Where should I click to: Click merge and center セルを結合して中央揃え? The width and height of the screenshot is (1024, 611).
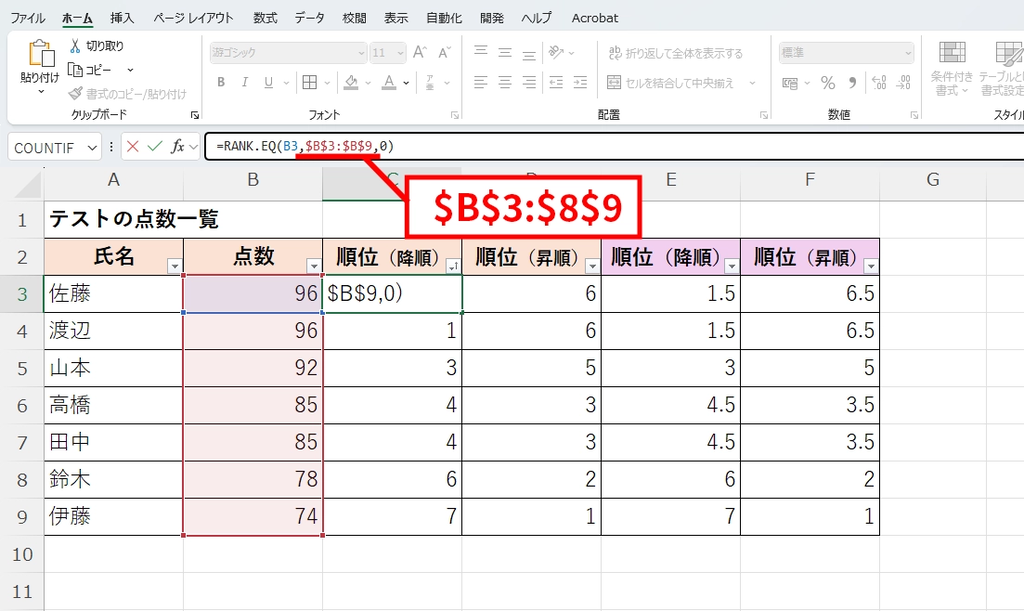(671, 83)
